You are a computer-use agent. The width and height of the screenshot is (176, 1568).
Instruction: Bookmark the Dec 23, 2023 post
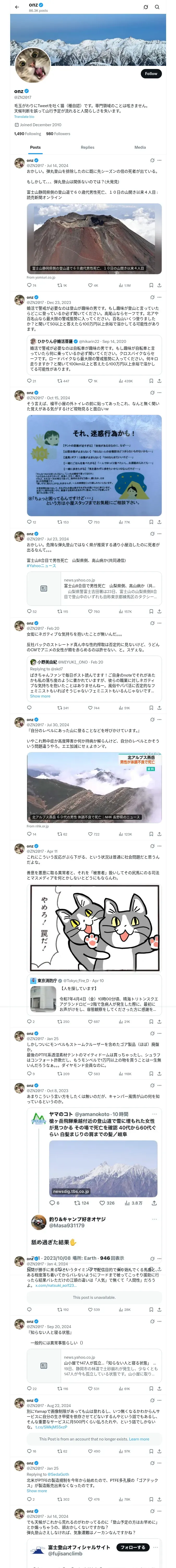tap(151, 381)
